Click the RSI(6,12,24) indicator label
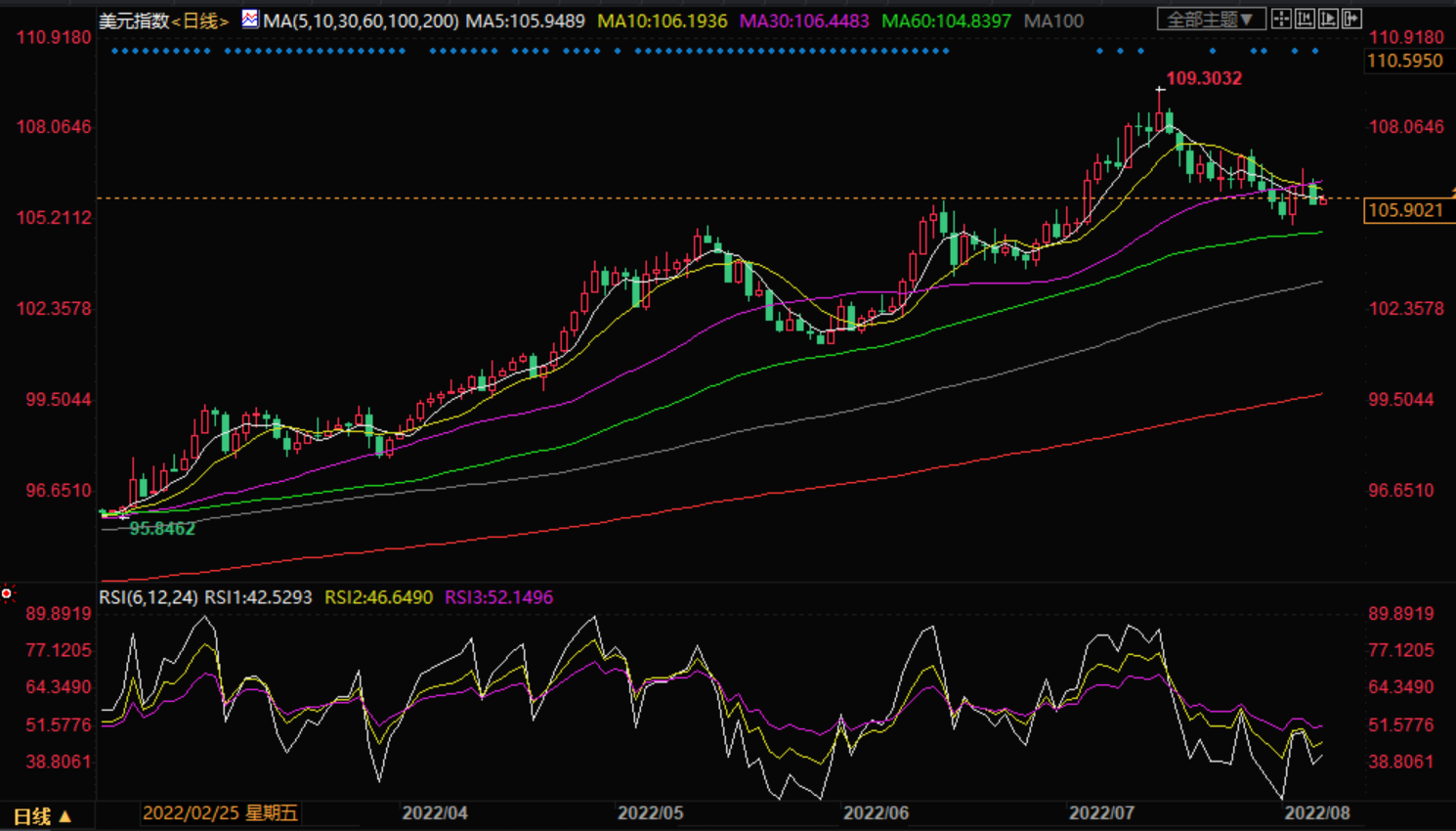The image size is (1456, 831). 149,597
